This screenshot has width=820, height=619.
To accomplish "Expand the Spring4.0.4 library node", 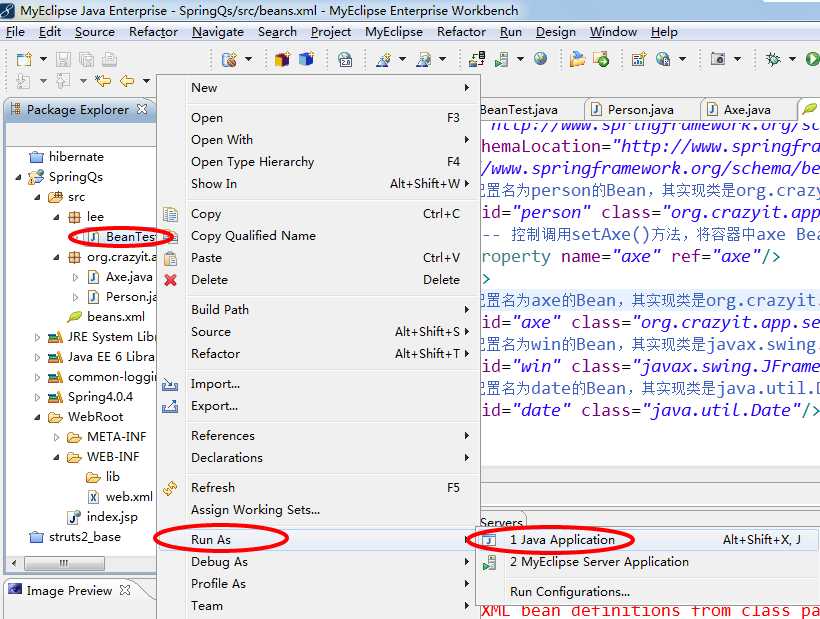I will [37, 397].
